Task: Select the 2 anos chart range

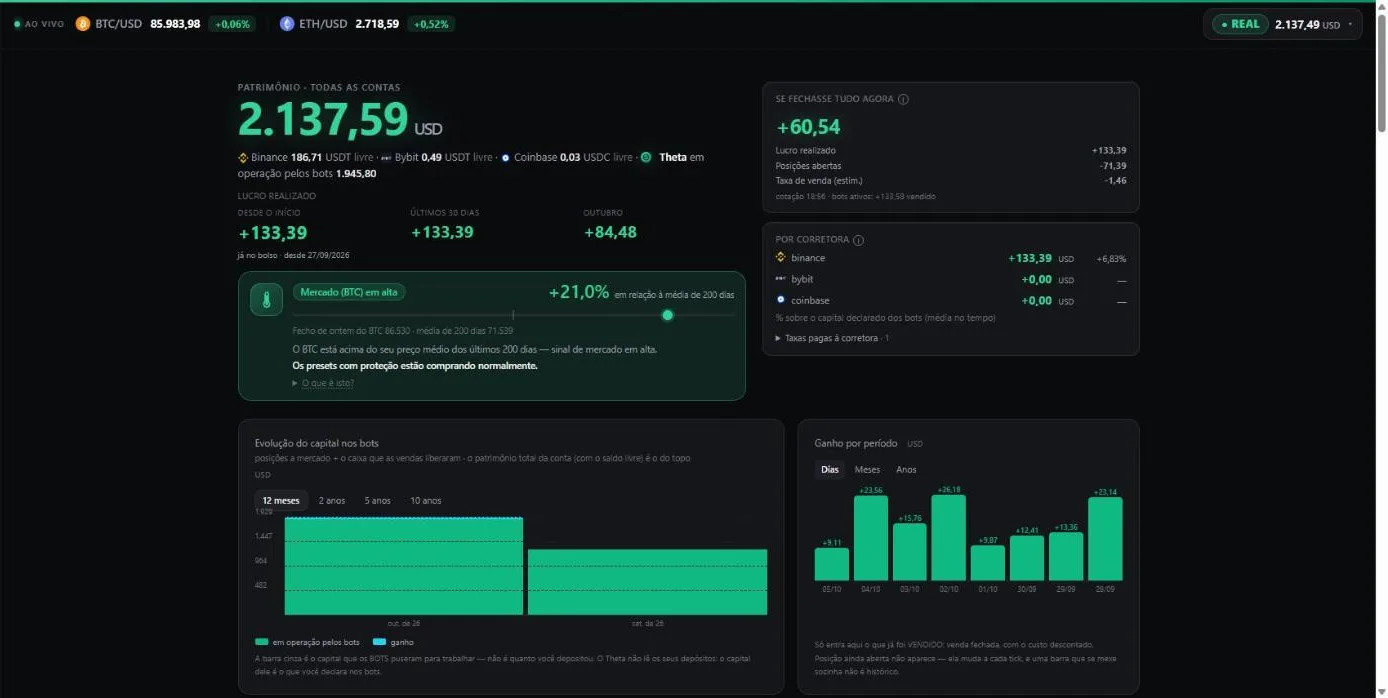Action: click(x=332, y=501)
